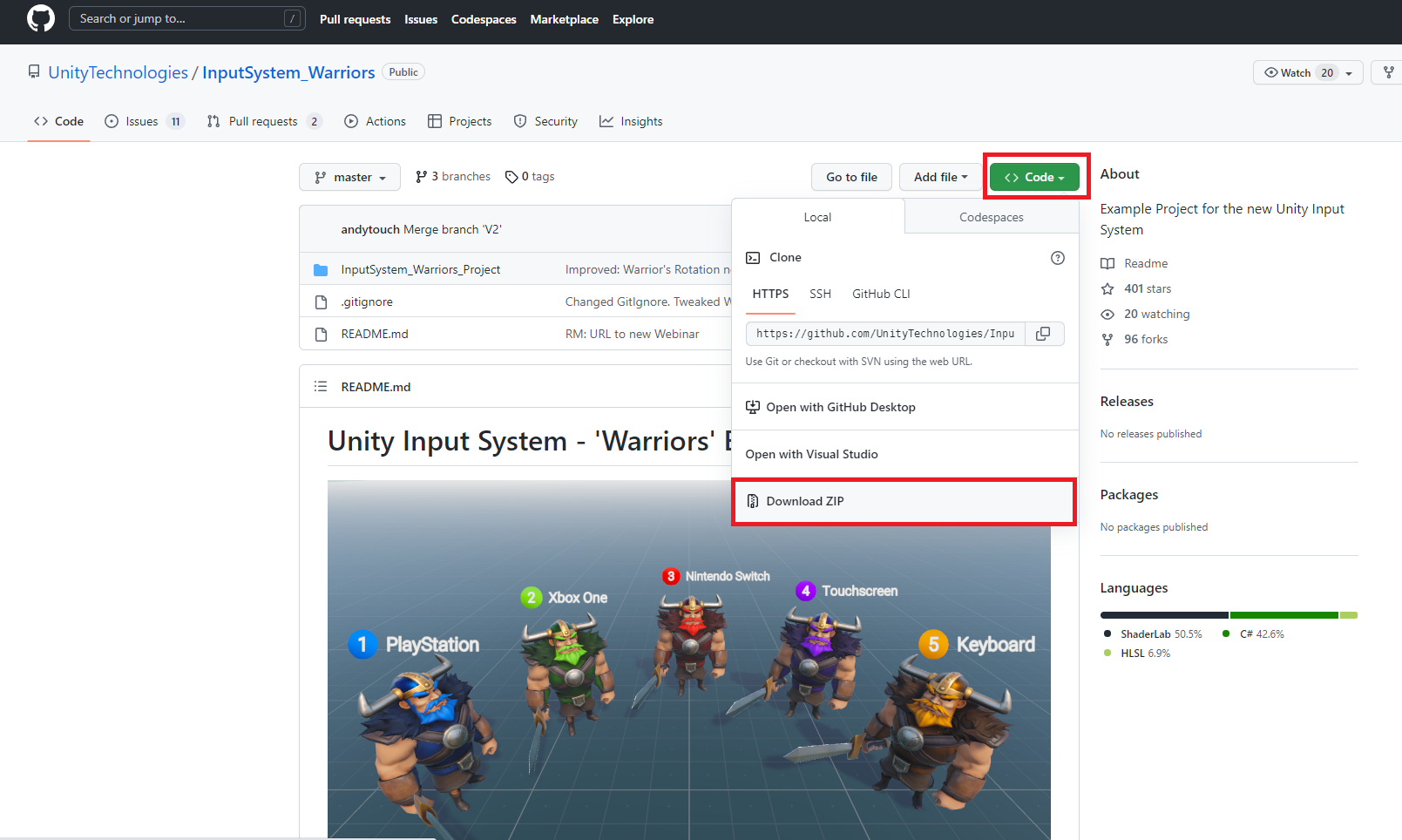The width and height of the screenshot is (1402, 840).
Task: Click the clone URL text field
Action: tap(885, 334)
